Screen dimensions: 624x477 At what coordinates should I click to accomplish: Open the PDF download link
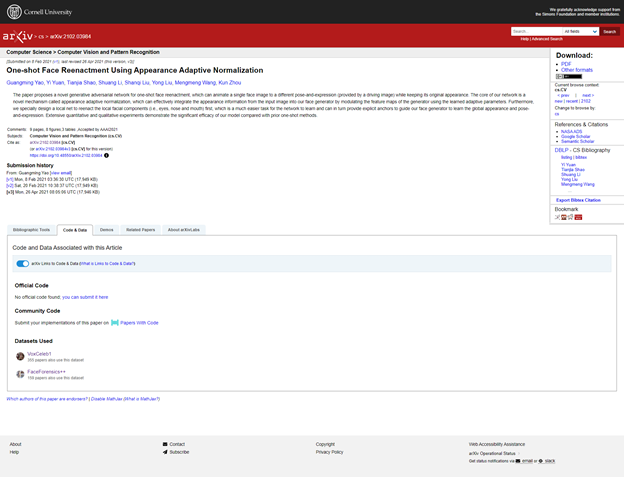tap(566, 63)
